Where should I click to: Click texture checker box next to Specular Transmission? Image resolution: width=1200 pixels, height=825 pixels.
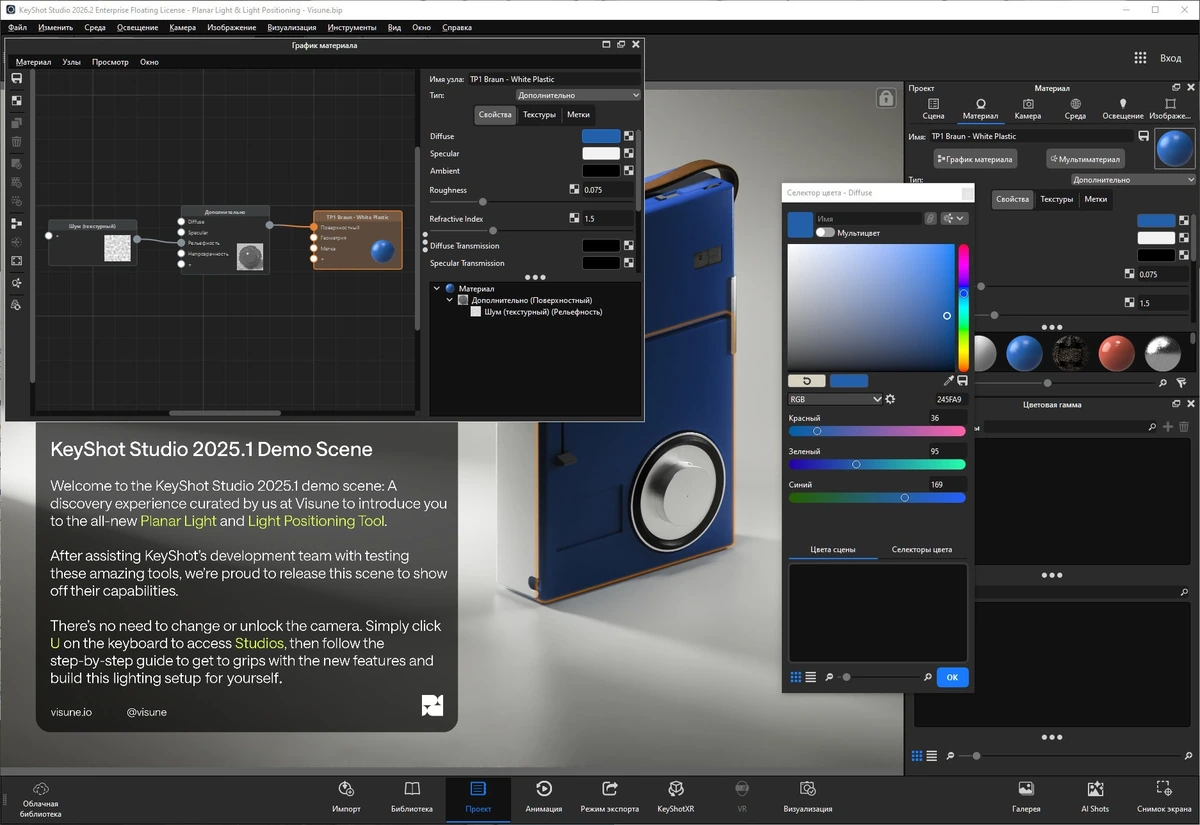tap(629, 263)
